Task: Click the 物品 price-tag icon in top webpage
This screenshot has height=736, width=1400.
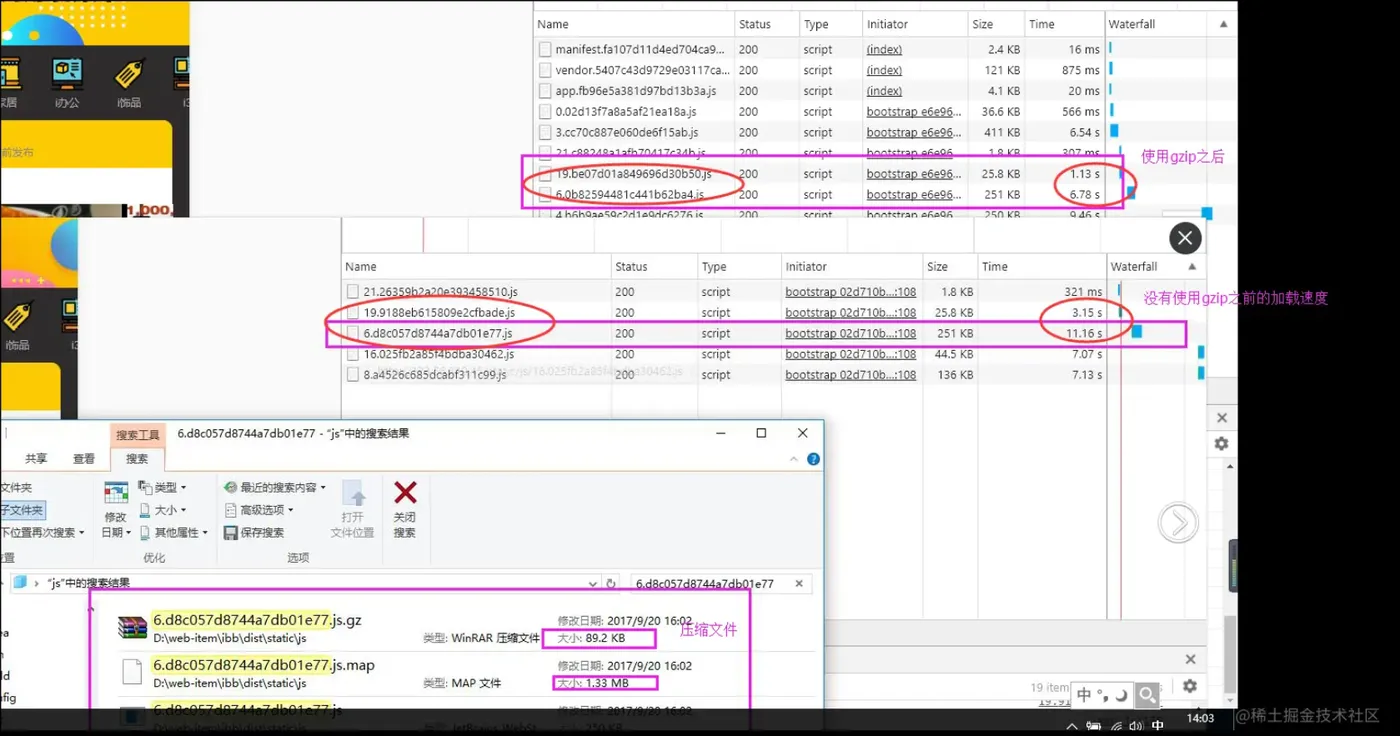Action: [x=130, y=73]
